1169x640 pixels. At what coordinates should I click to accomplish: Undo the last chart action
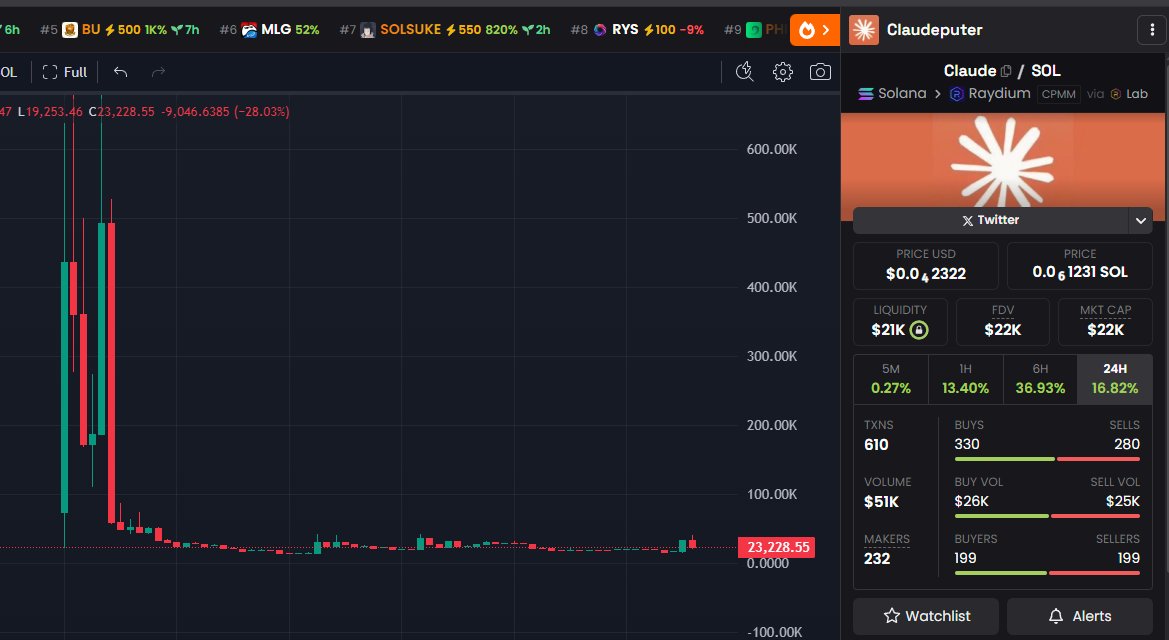tap(120, 72)
